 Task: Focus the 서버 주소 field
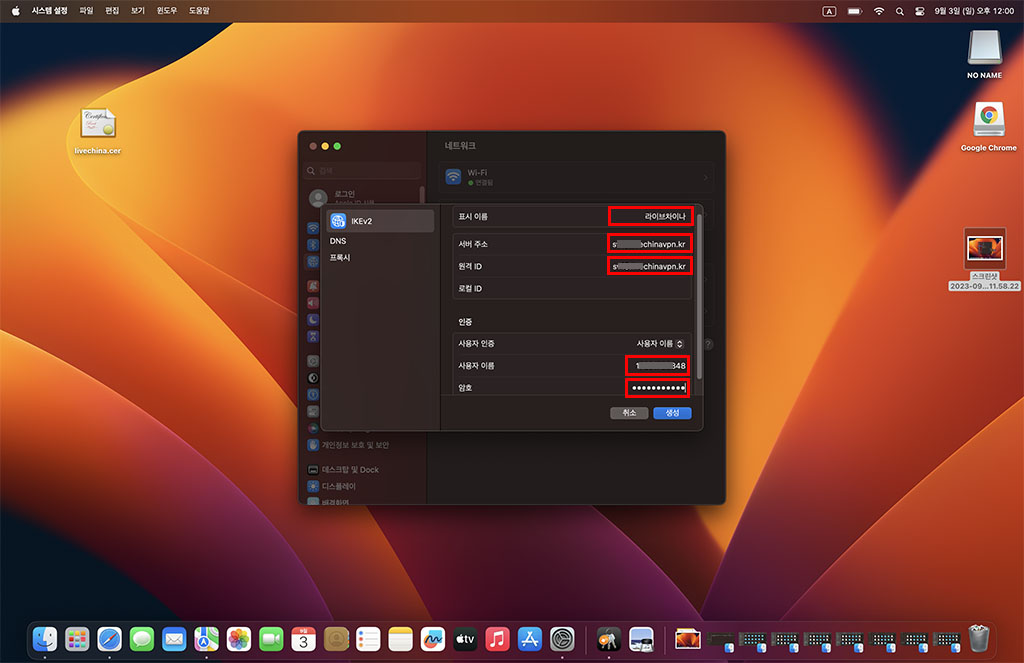point(650,244)
